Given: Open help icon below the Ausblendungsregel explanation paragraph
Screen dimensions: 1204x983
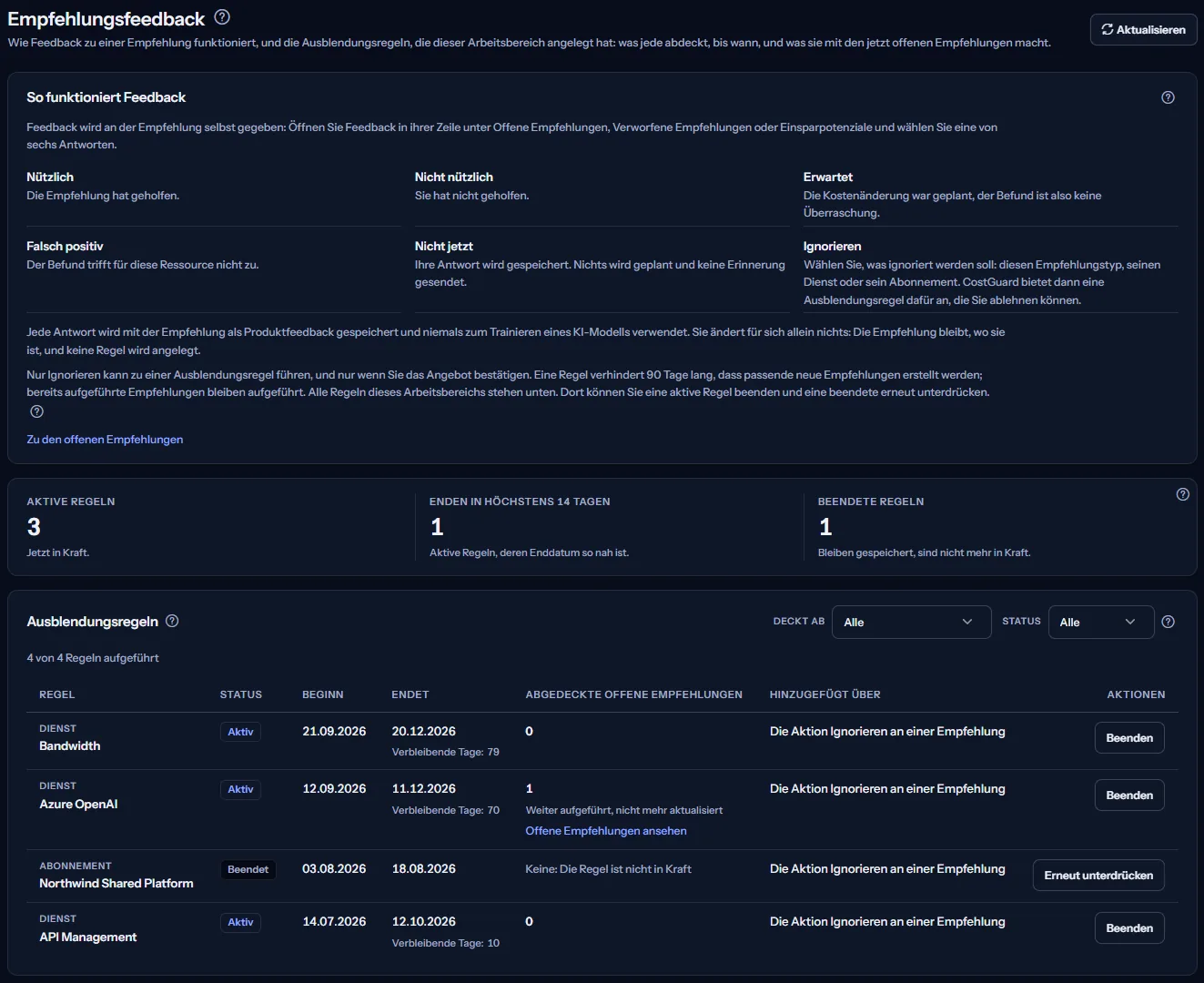Looking at the screenshot, I should [x=37, y=411].
